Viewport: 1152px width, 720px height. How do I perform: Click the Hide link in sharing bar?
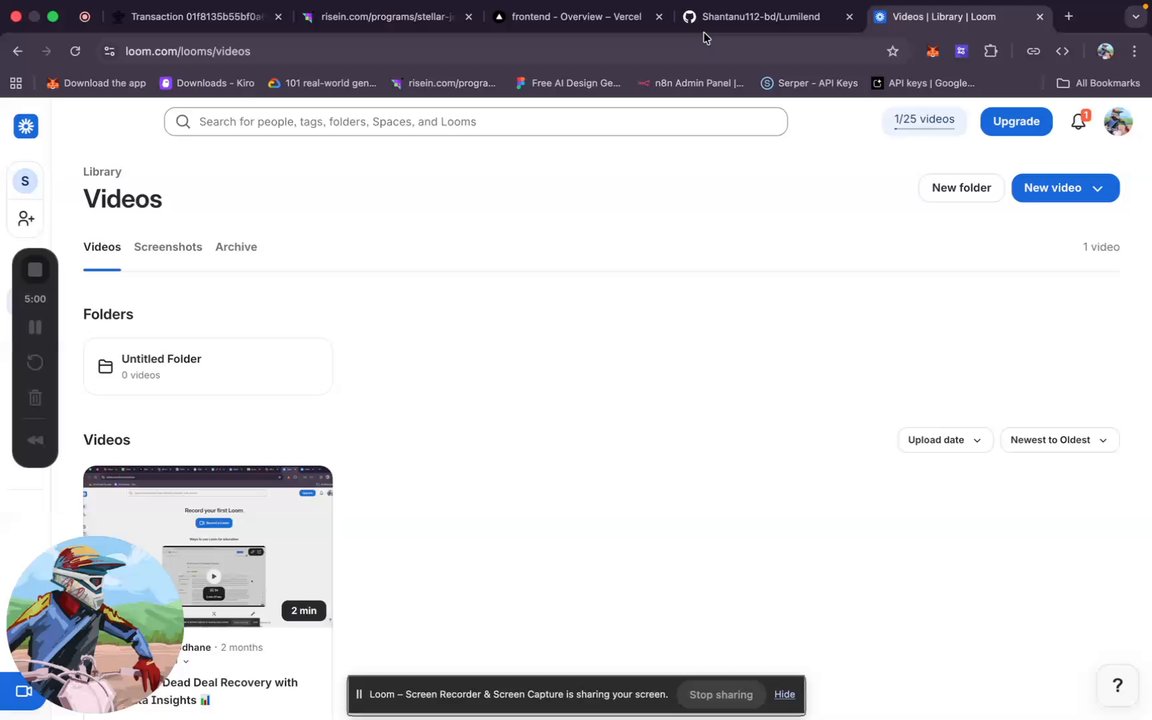point(784,694)
